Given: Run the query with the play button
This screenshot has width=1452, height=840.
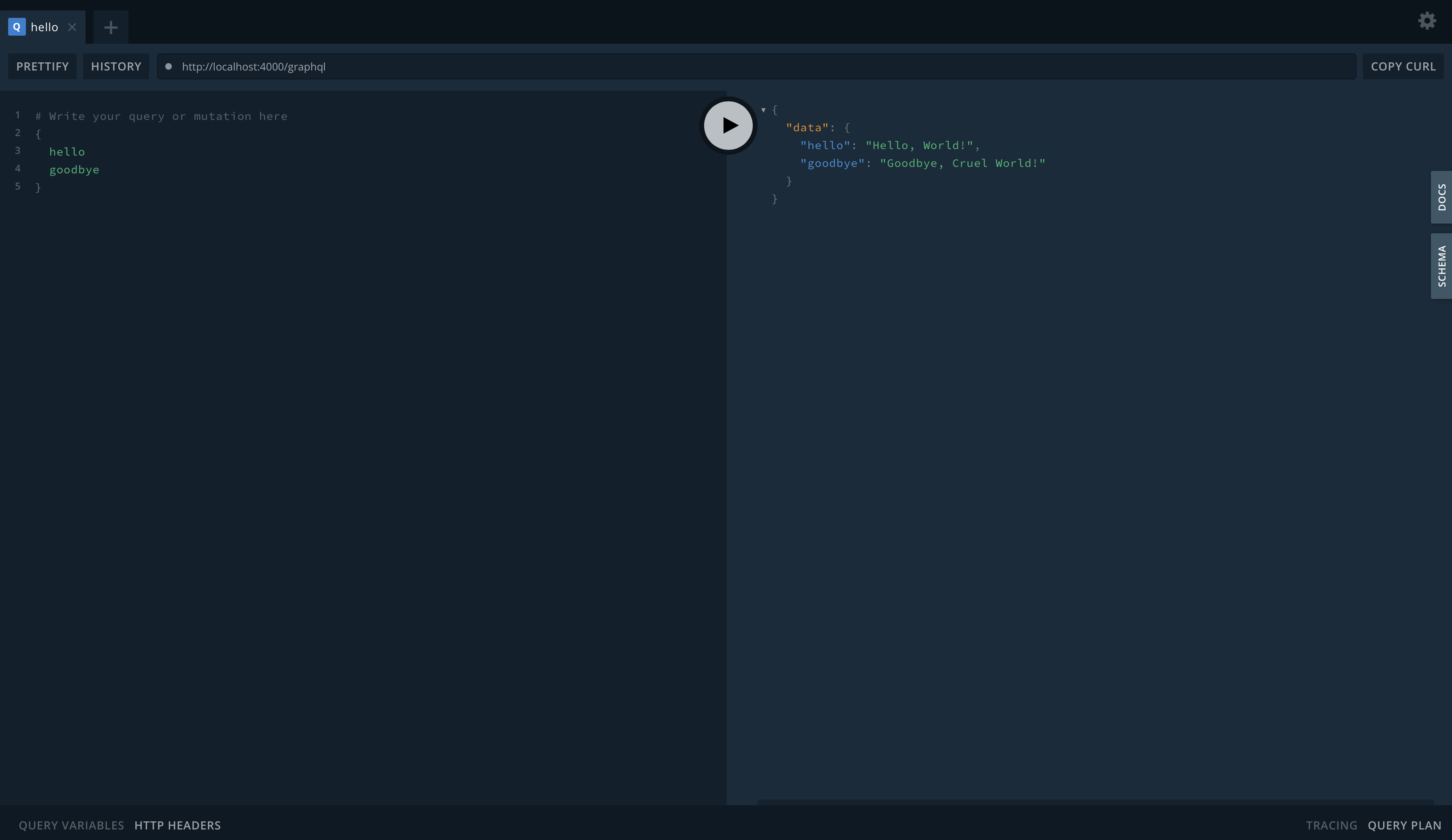Looking at the screenshot, I should pyautogui.click(x=728, y=126).
